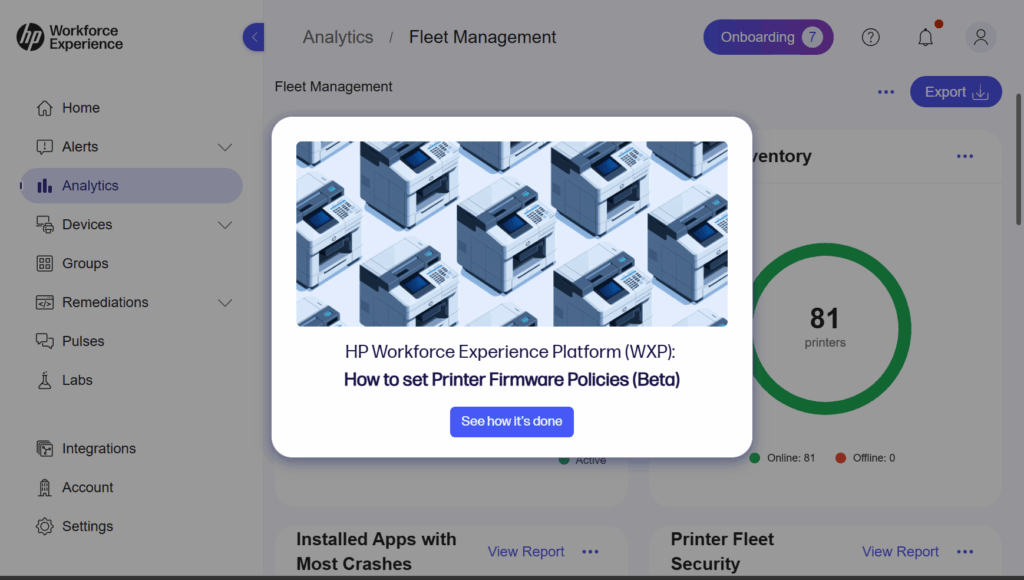
Task: Open the Onboarding progress button
Action: pyautogui.click(x=767, y=37)
